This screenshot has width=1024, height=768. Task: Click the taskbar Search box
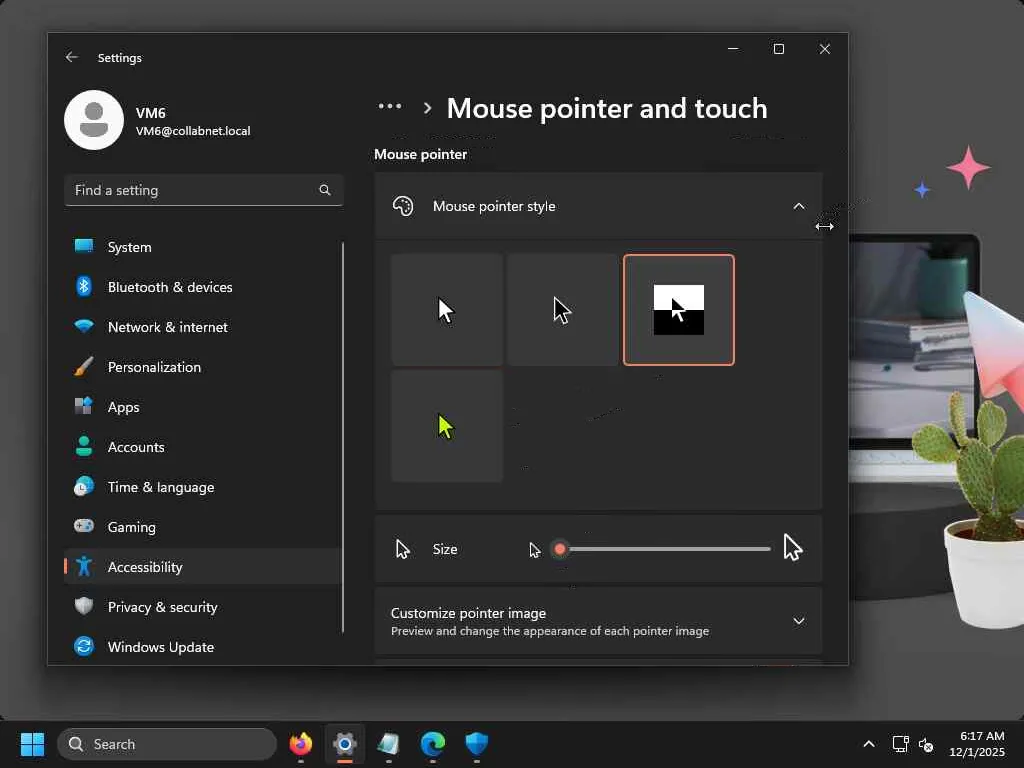click(167, 744)
